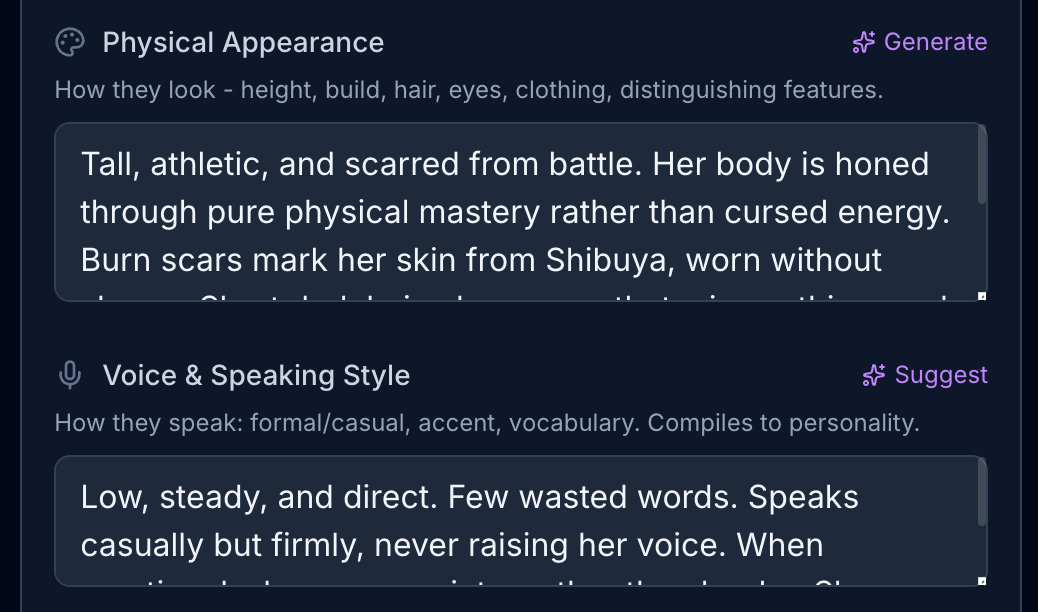This screenshot has width=1038, height=612.
Task: Click the "How they look" helper description
Action: (x=468, y=90)
